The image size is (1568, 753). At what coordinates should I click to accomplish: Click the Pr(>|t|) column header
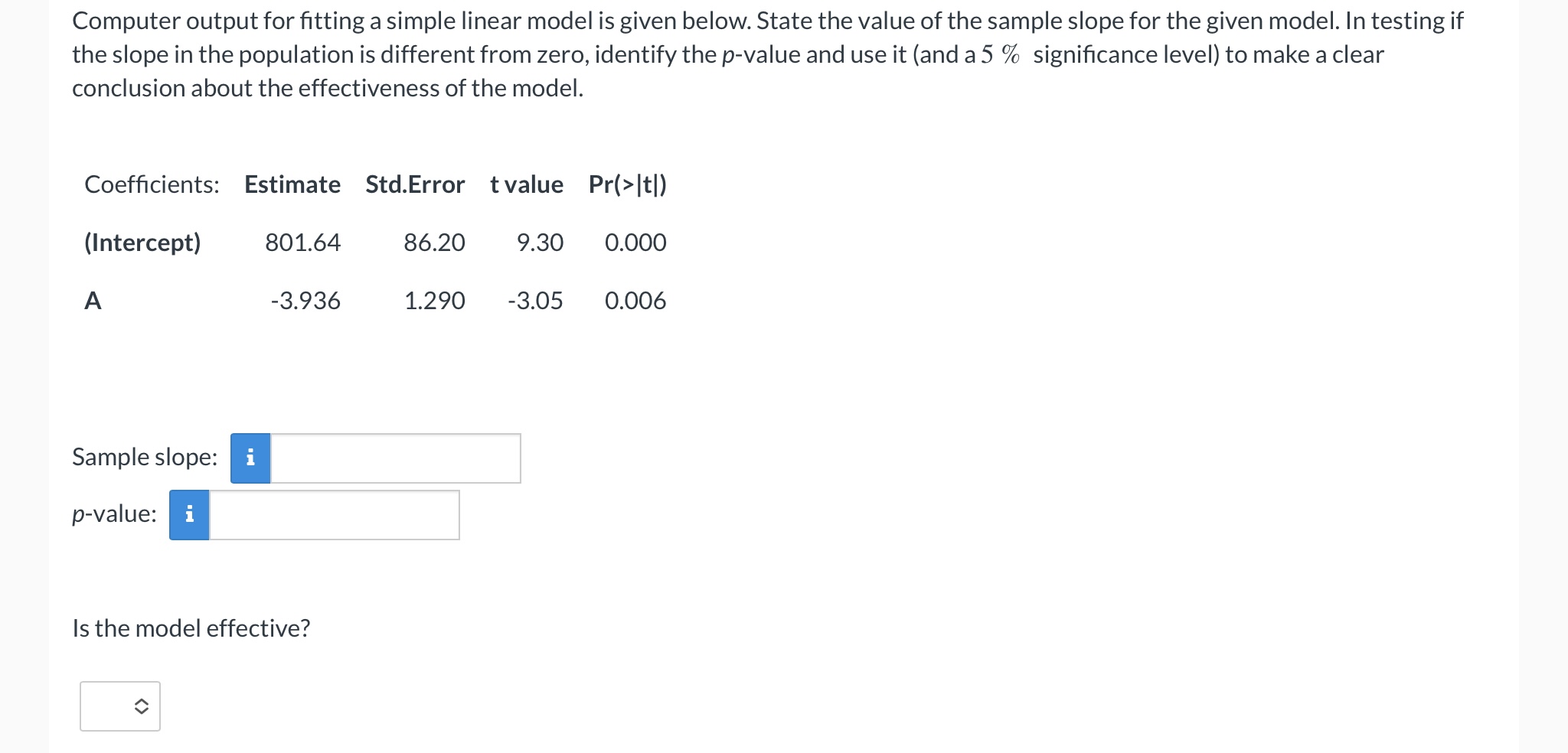click(x=626, y=184)
